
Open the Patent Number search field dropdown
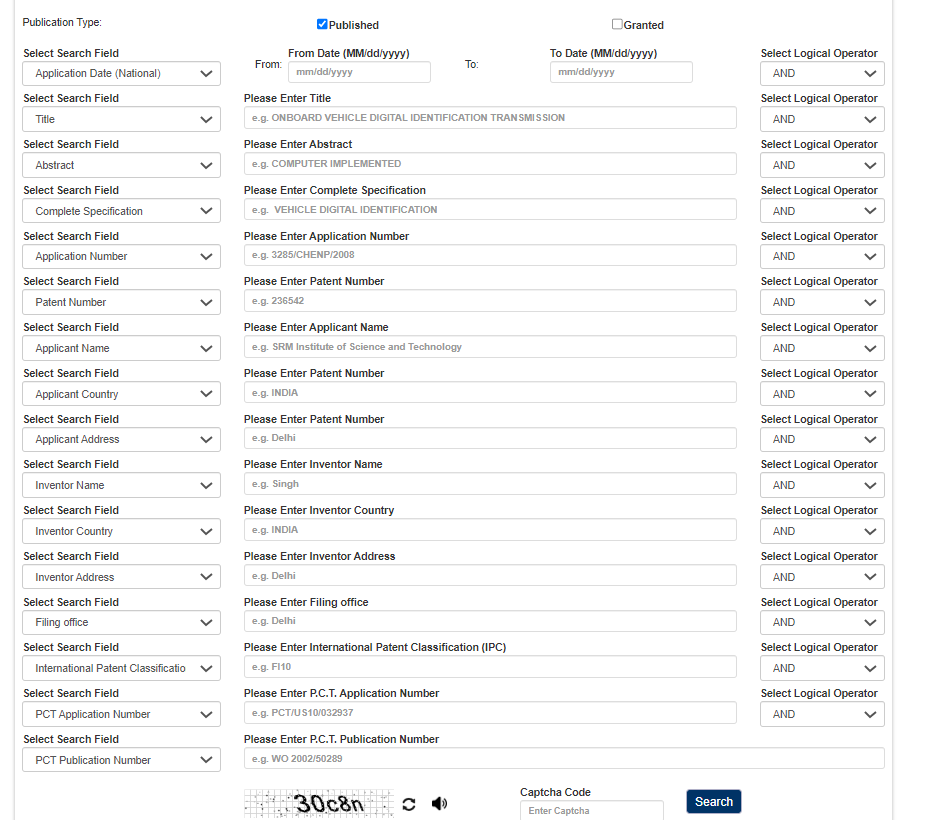coord(122,302)
